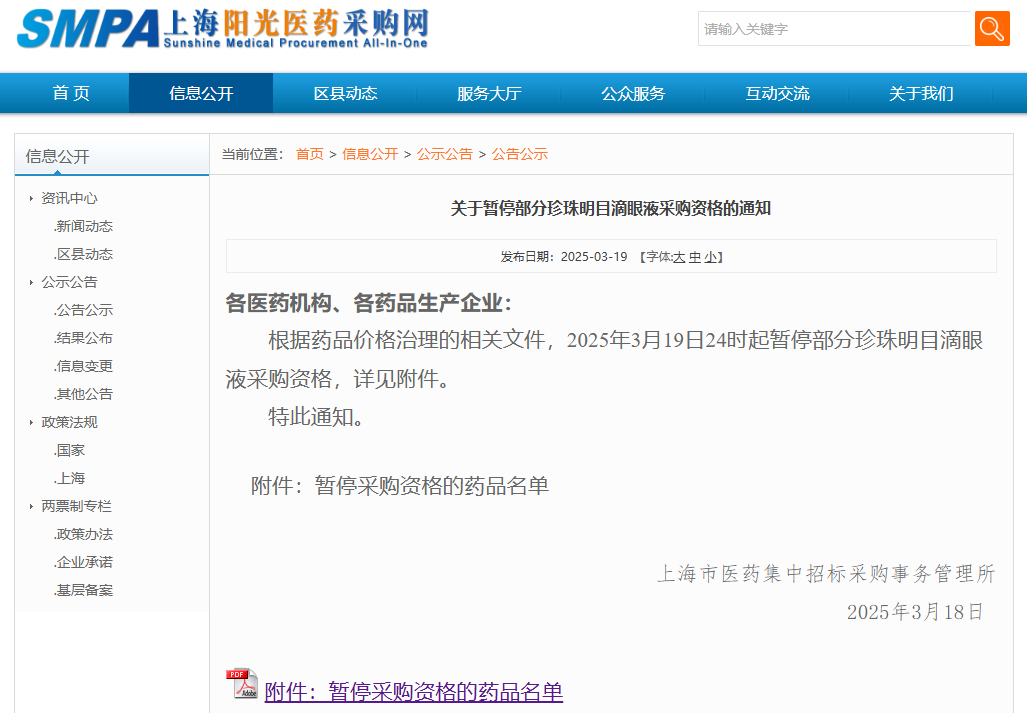Click the orange search magnifier button
1027x713 pixels.
[992, 29]
